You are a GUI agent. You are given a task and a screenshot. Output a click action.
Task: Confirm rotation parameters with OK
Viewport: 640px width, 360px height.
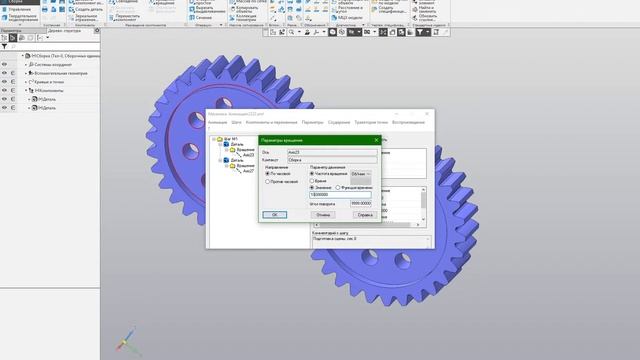coord(274,215)
